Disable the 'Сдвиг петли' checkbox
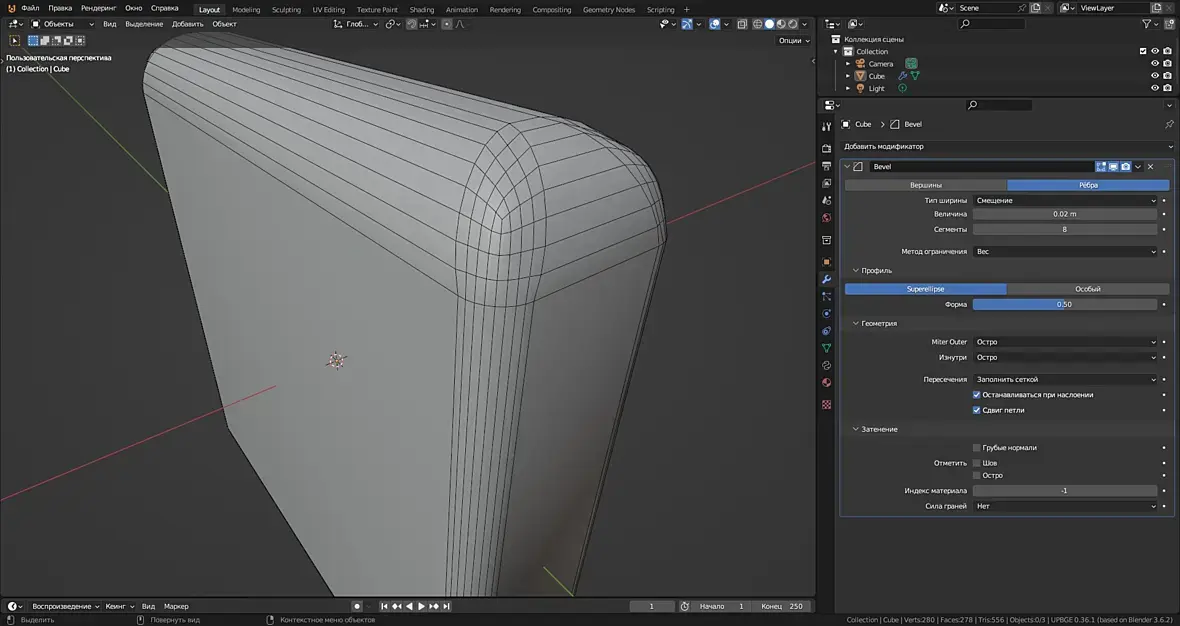The height and width of the screenshot is (626, 1180). pos(977,410)
